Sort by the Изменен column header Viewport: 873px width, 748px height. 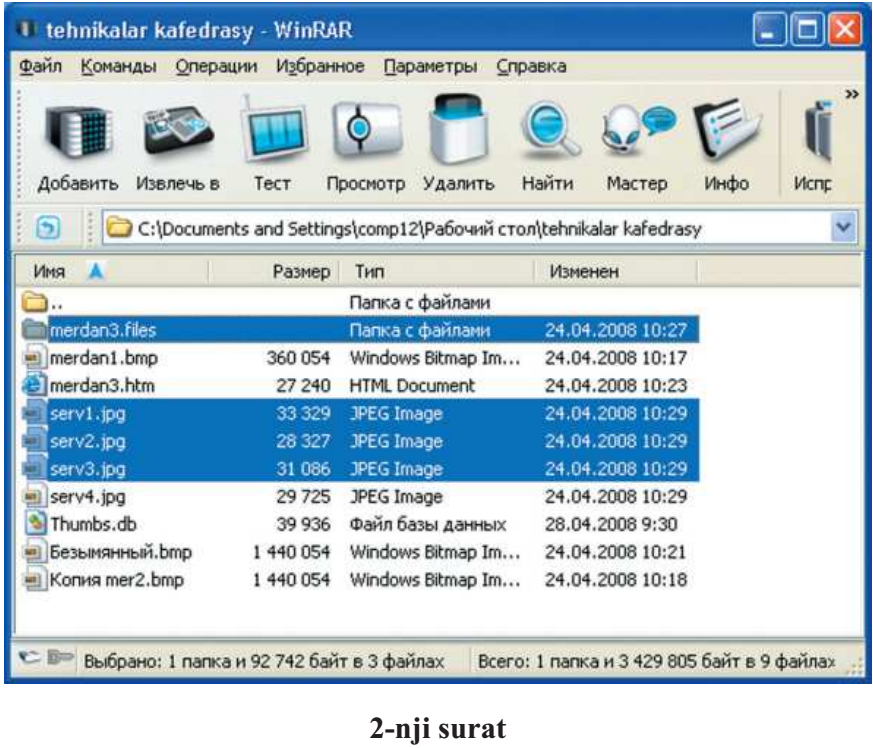(616, 272)
